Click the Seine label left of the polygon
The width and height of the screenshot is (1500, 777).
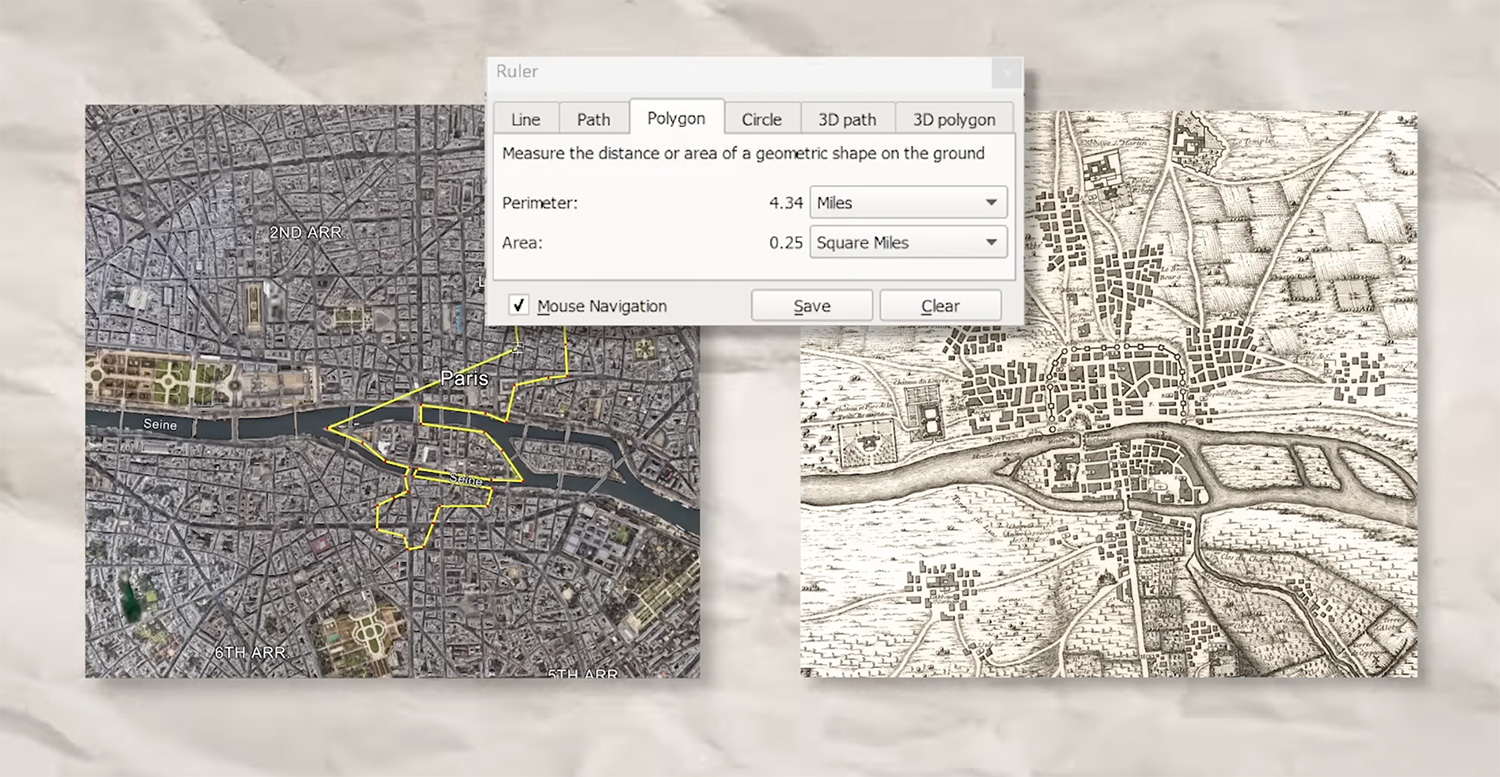(160, 424)
